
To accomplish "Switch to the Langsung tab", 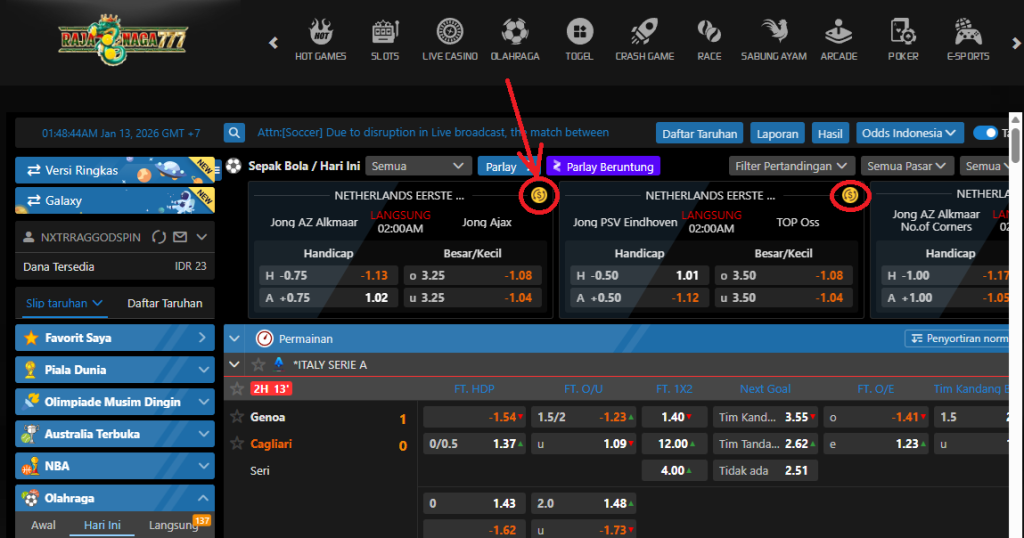I will tap(173, 525).
